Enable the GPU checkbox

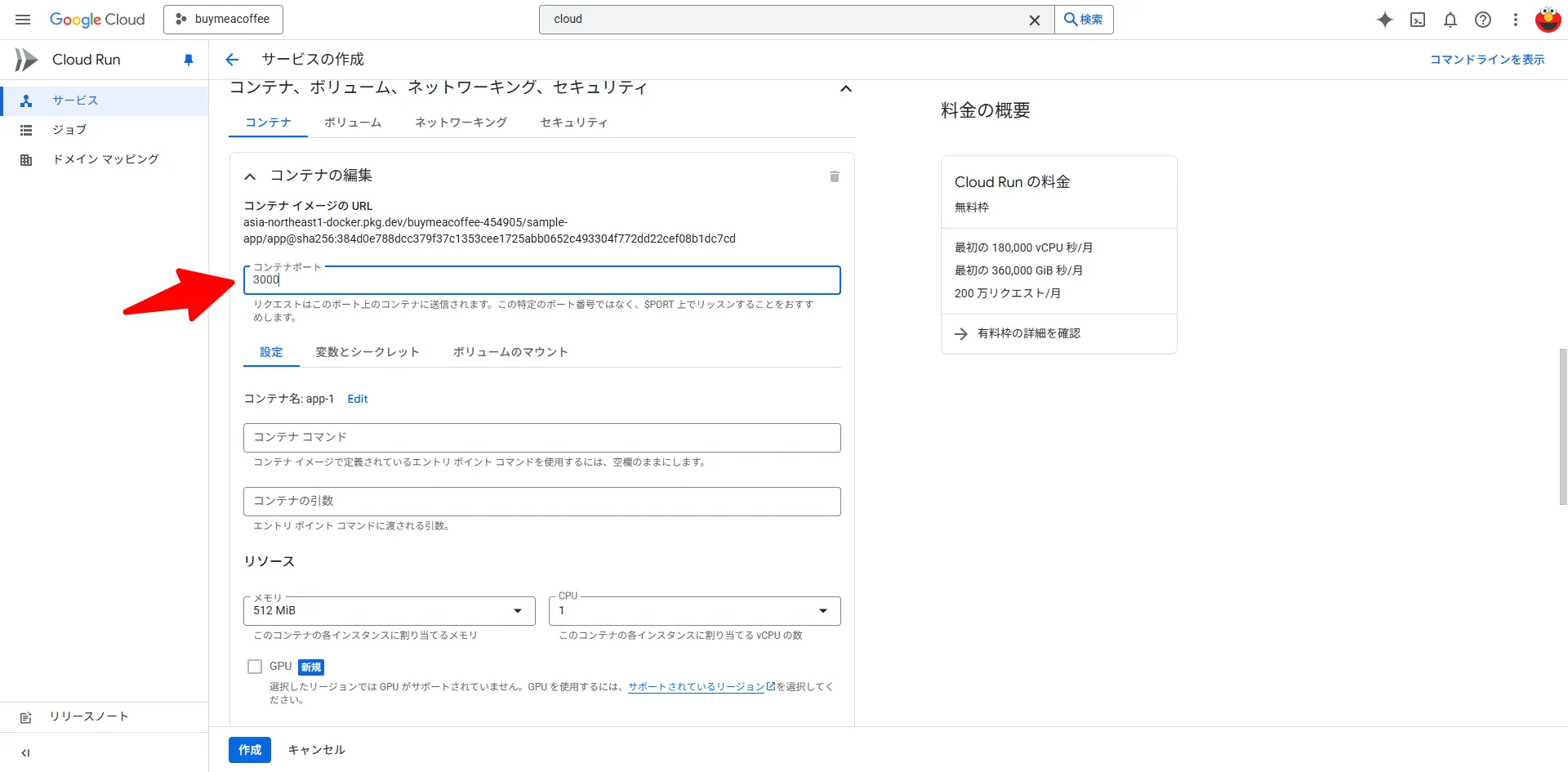click(255, 666)
